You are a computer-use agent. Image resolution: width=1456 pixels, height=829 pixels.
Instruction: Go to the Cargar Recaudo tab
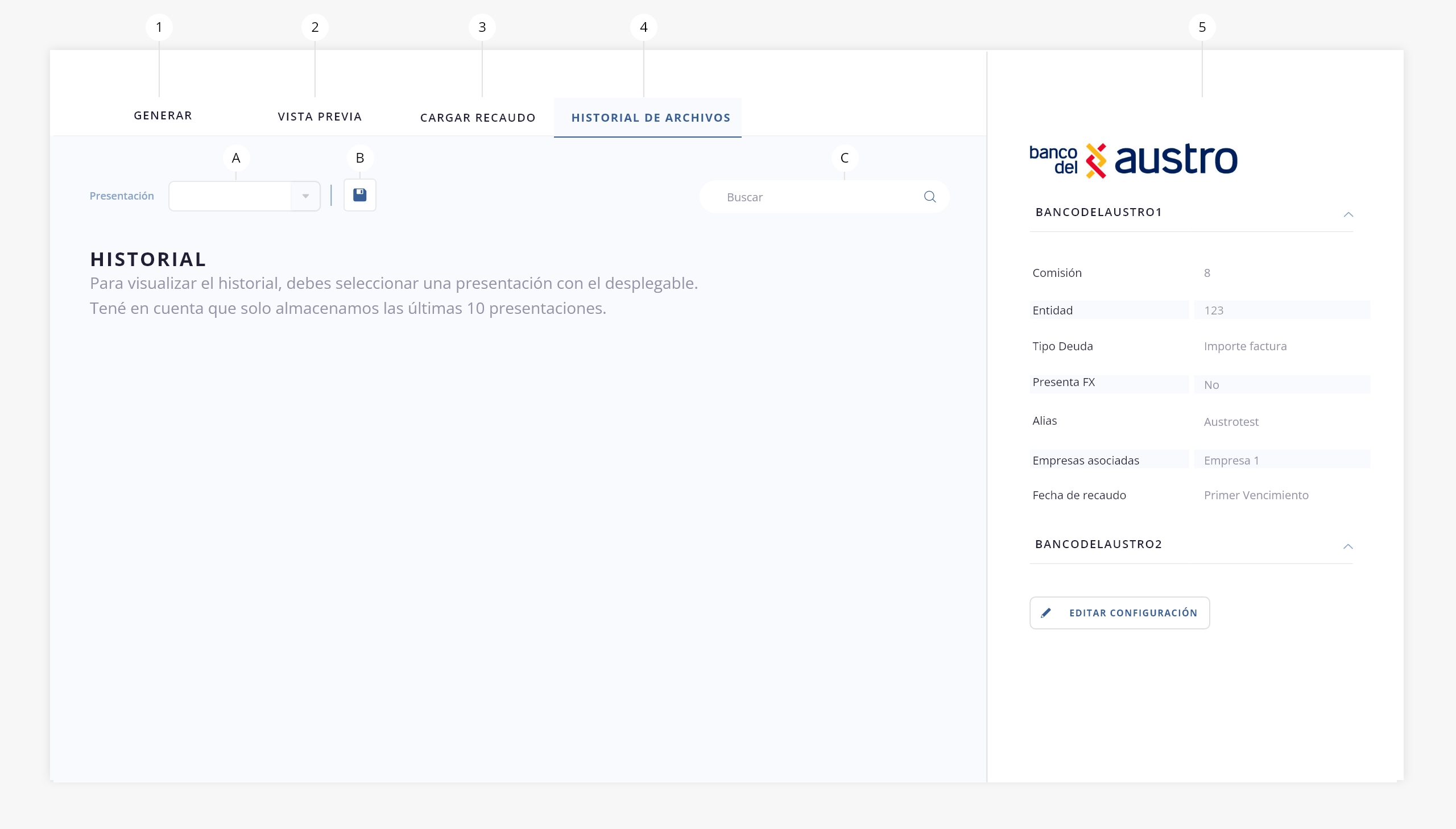pos(478,118)
